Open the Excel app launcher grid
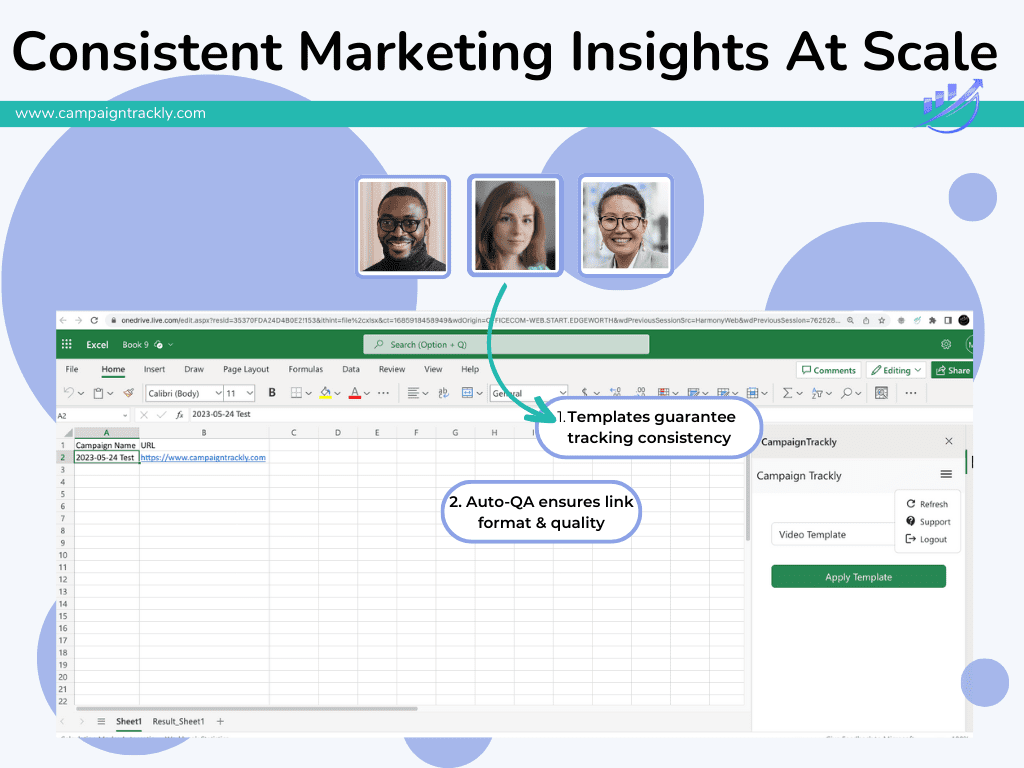1024x768 pixels. pos(67,344)
